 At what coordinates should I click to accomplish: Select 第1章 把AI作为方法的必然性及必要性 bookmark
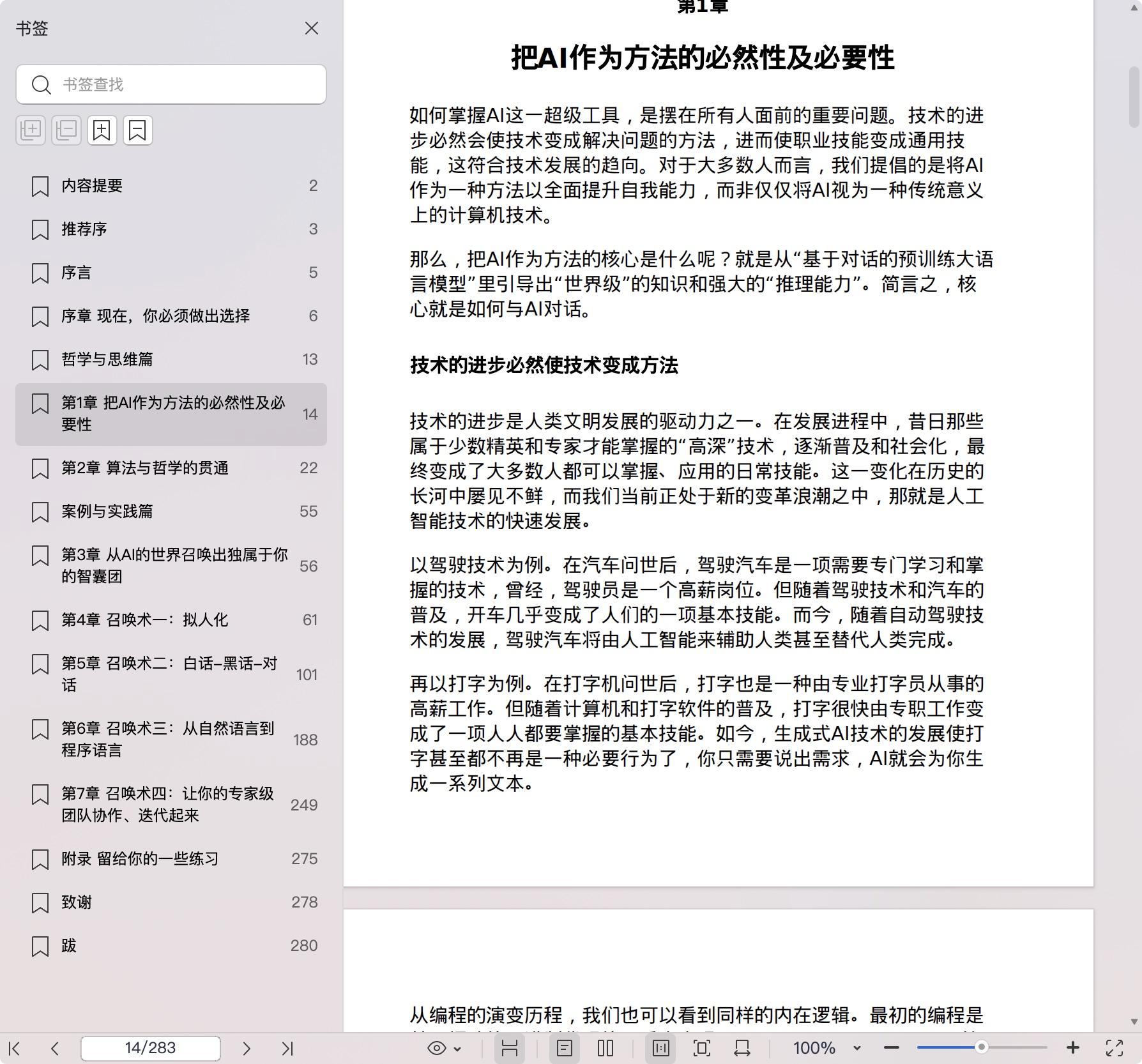coord(171,414)
